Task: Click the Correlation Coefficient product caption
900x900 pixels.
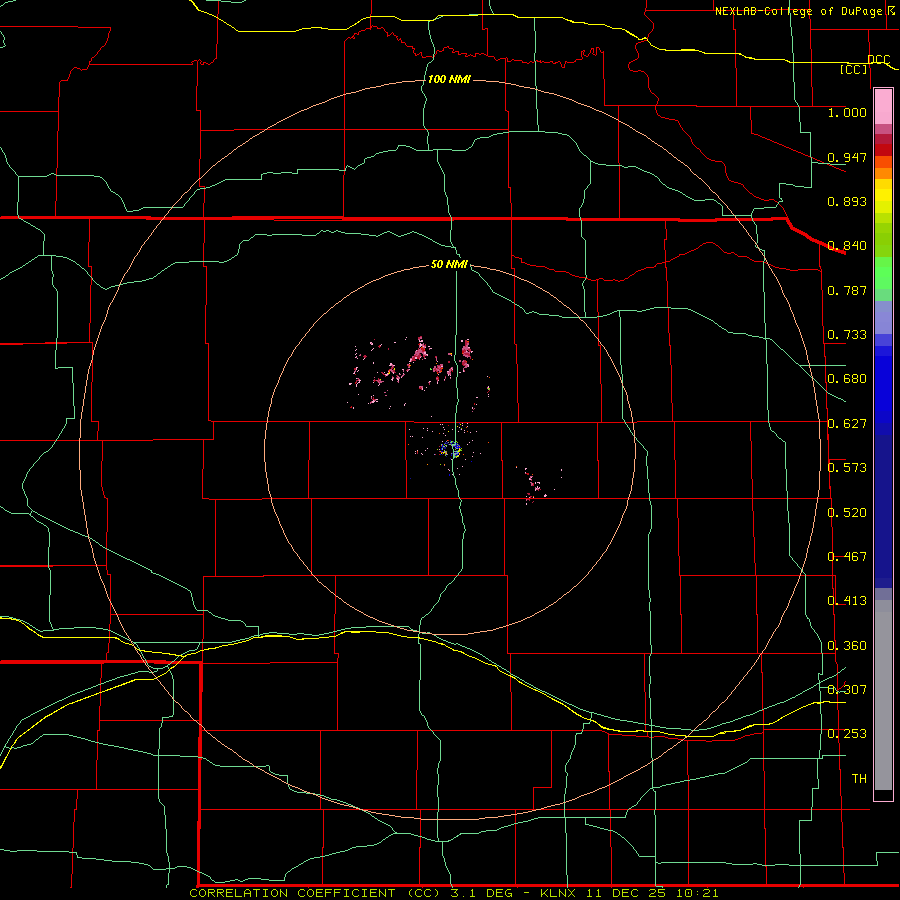Action: click(x=453, y=893)
